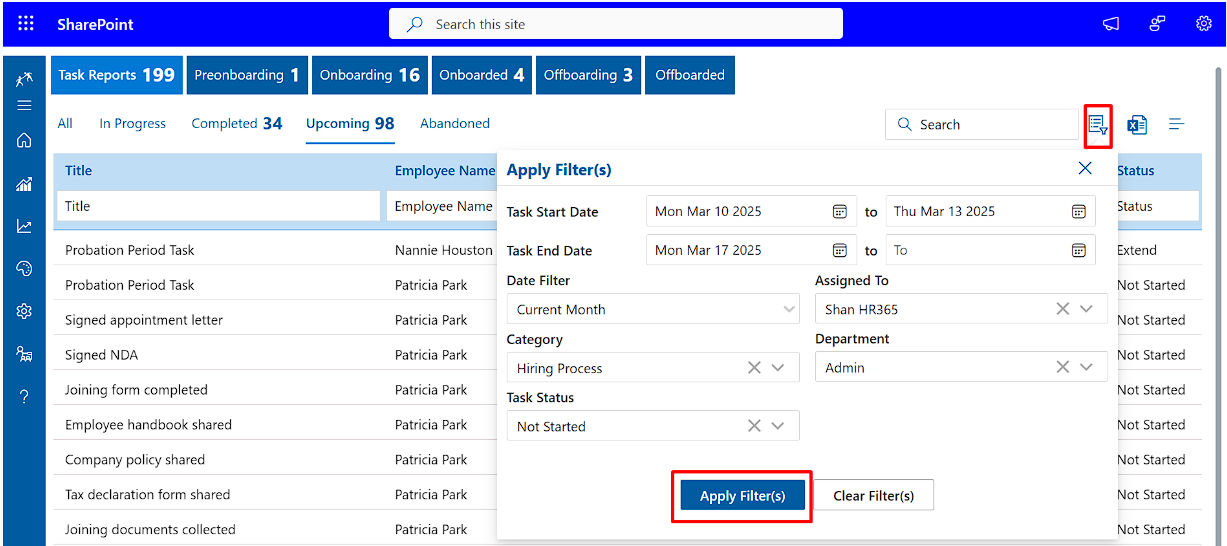Open calendar picker for Task End Date To field
1227x546 pixels.
pos(1079,250)
